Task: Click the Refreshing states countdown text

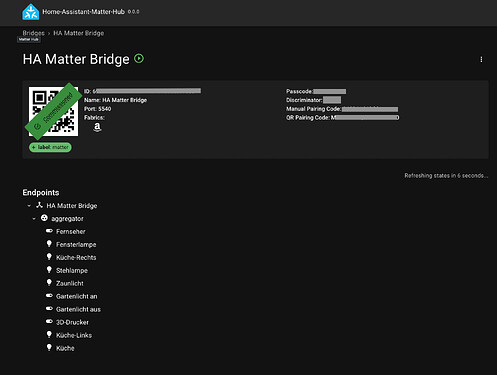Action: (x=446, y=175)
